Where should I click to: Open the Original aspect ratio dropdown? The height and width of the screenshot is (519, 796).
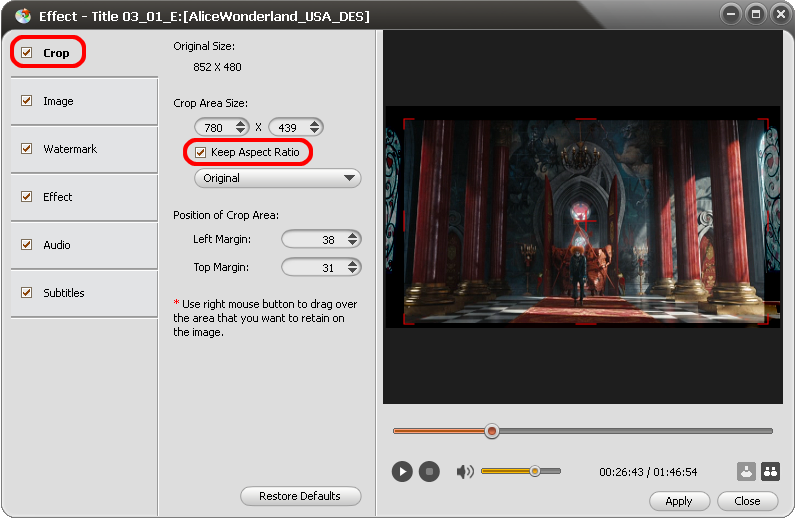click(278, 178)
